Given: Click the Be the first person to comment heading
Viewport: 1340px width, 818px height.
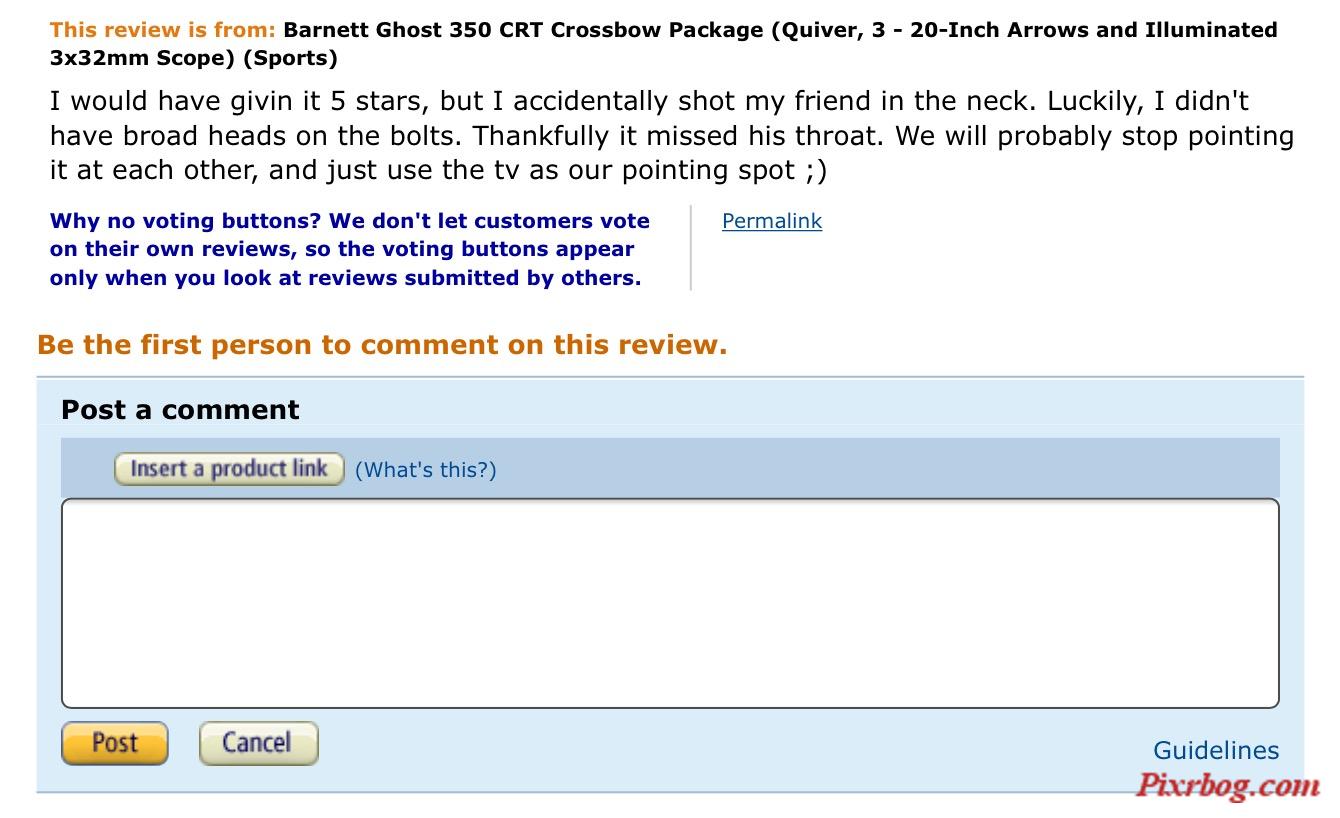Looking at the screenshot, I should click(382, 345).
